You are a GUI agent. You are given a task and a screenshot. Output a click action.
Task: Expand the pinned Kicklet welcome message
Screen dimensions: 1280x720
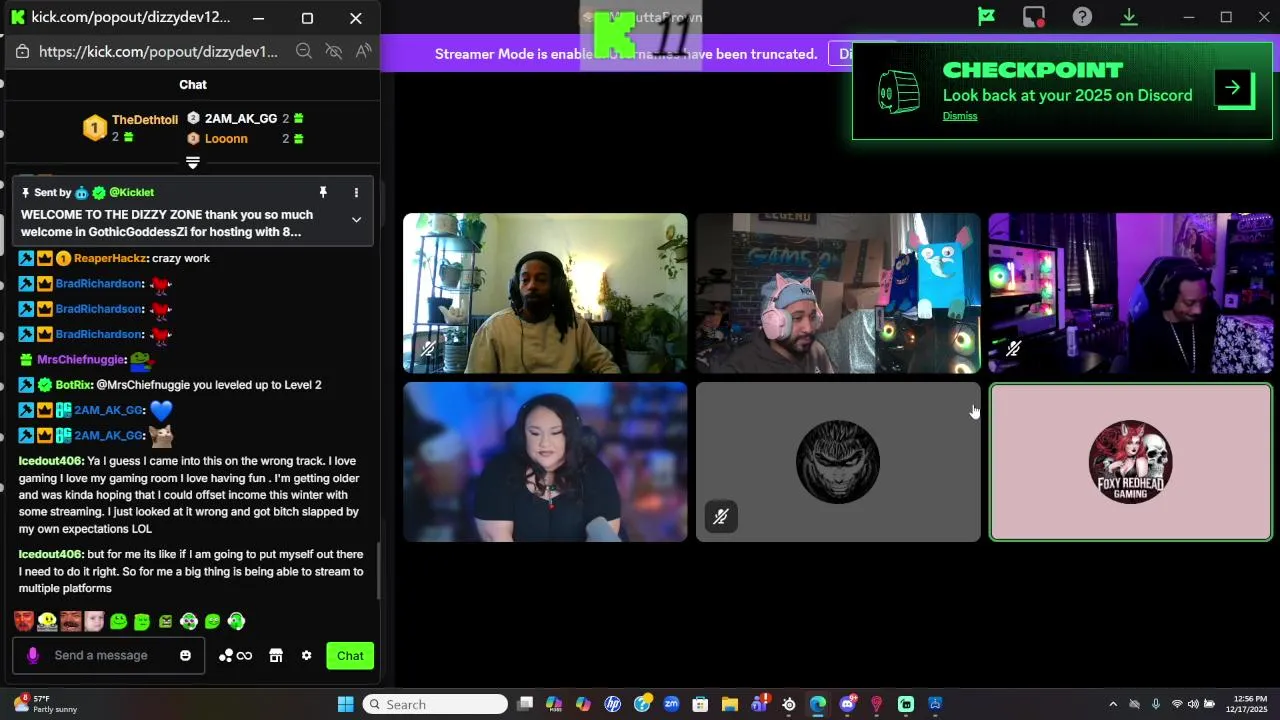[x=356, y=220]
